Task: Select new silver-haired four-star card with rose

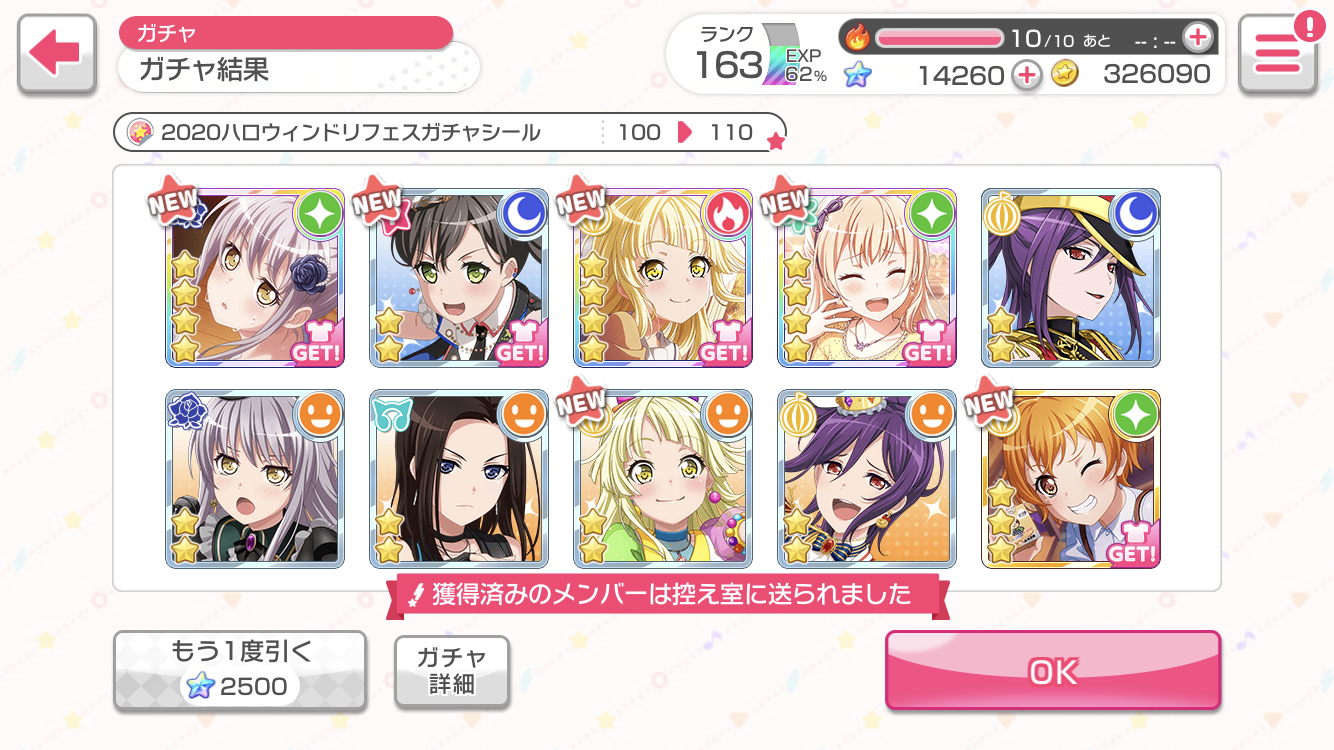Action: point(255,277)
